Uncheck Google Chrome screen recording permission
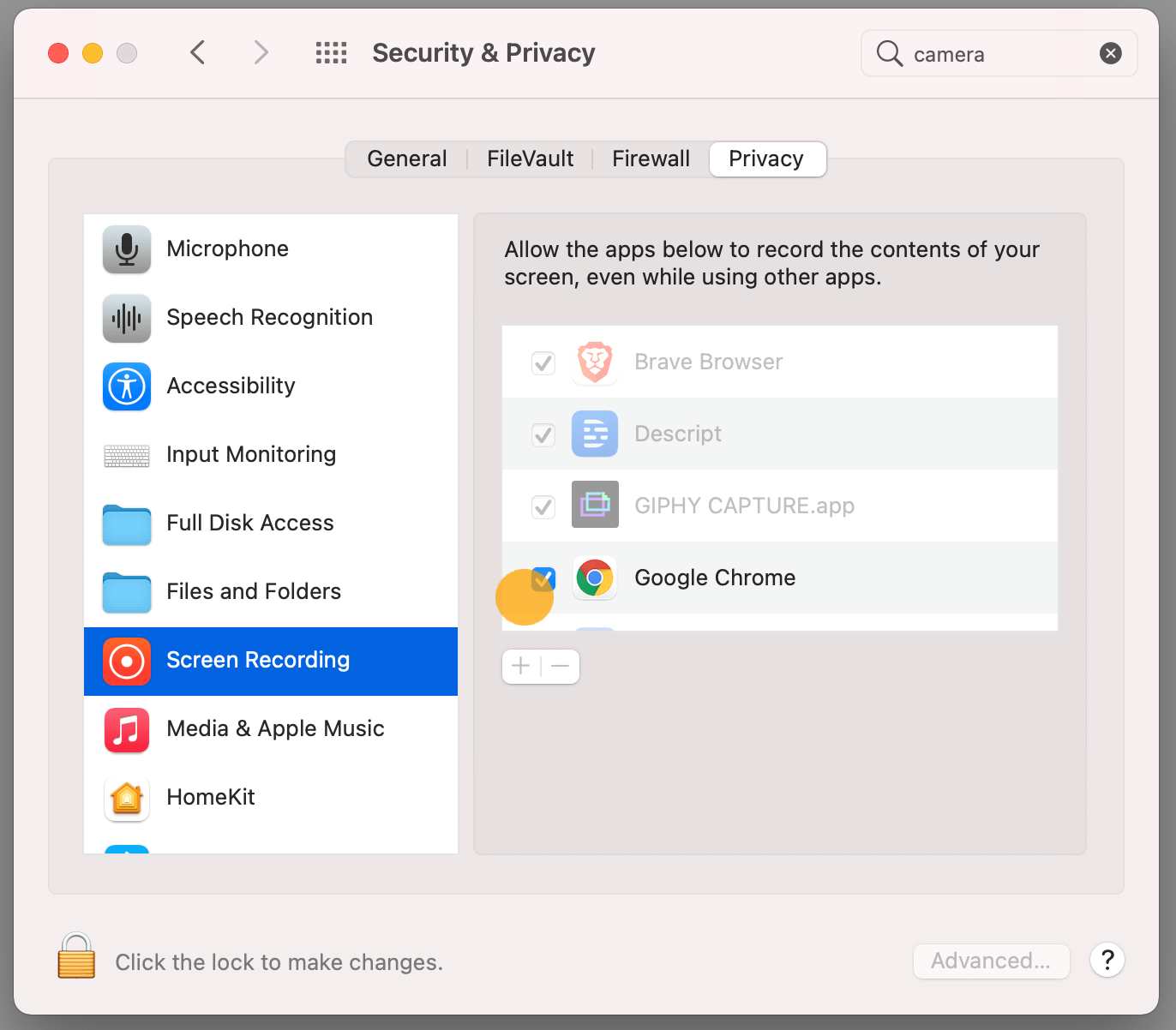1176x1030 pixels. pos(543,579)
